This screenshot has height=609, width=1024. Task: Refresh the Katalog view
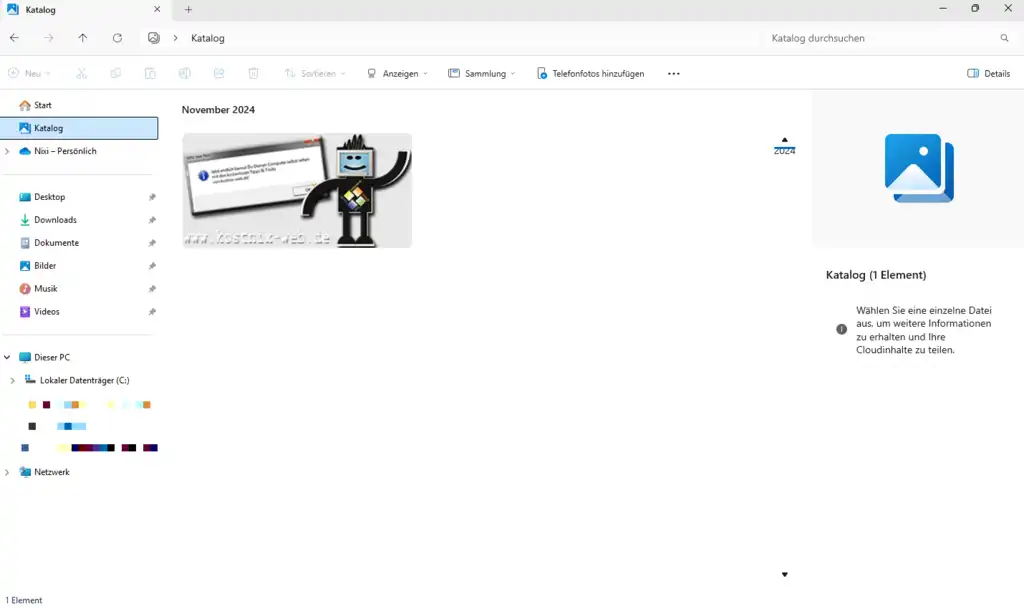tap(117, 38)
